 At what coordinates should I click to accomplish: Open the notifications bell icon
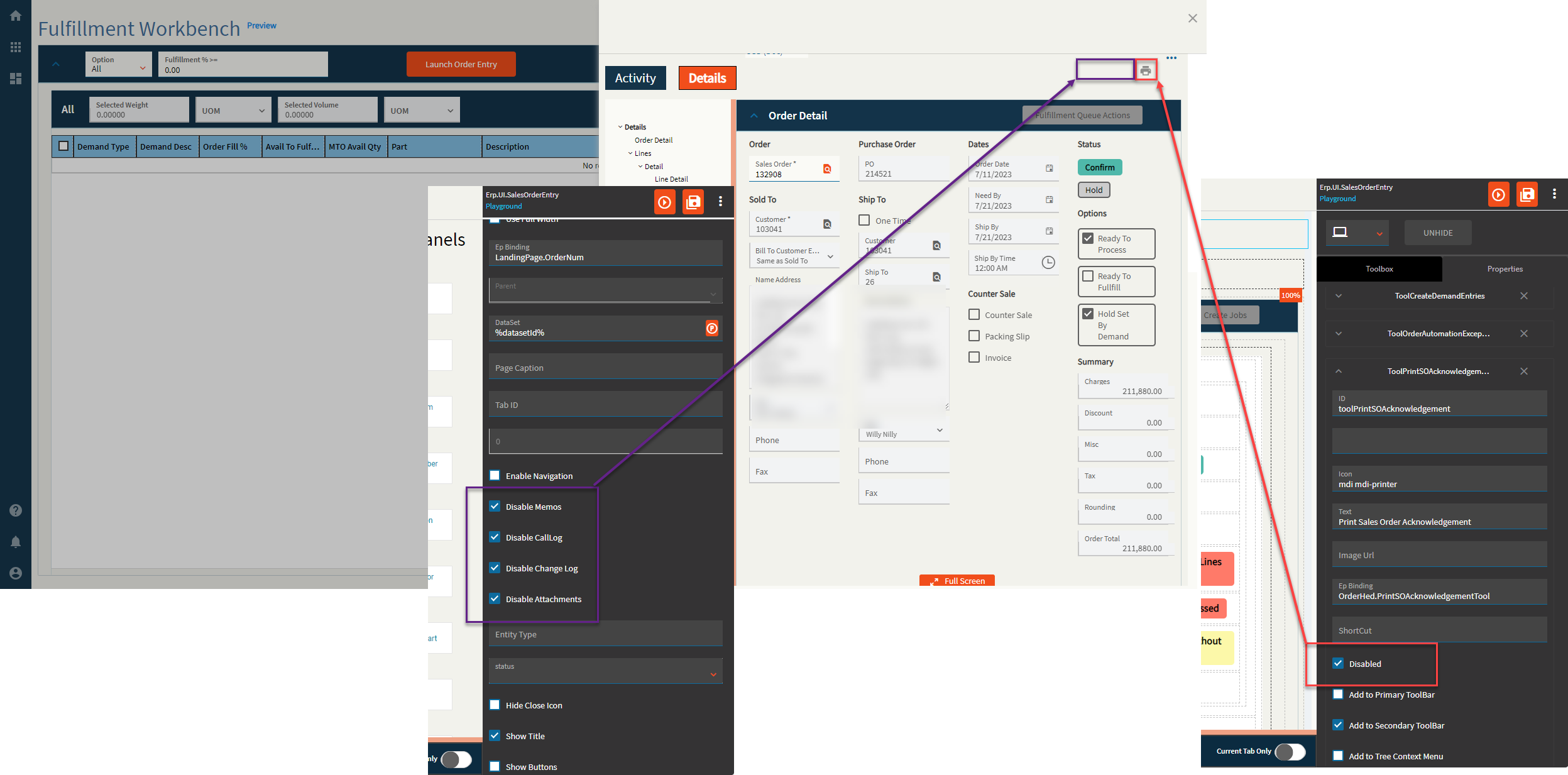point(16,542)
